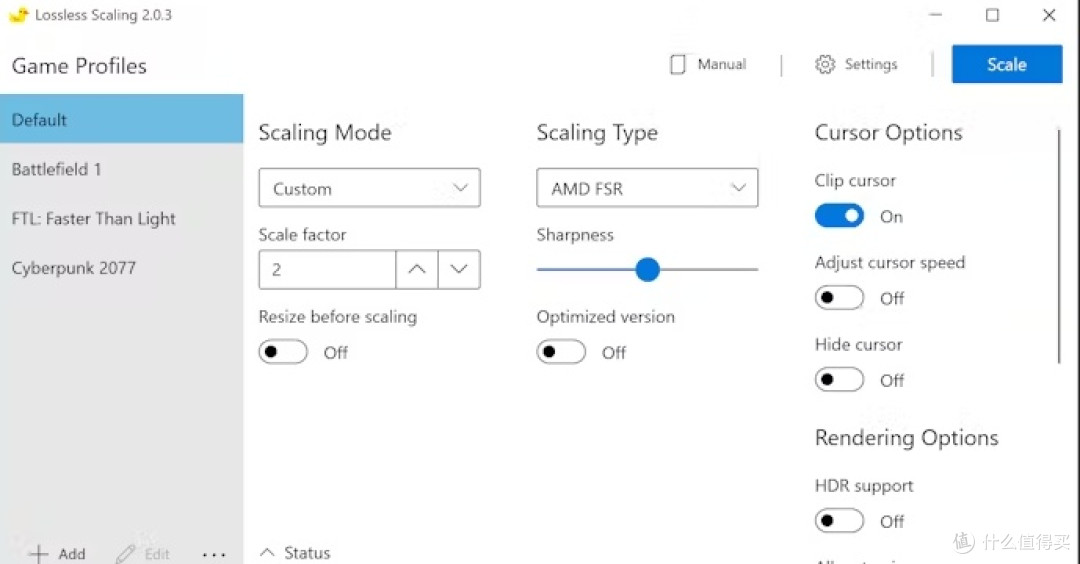Viewport: 1080px width, 564px height.
Task: Maximize the Lossless Scaling window
Action: pos(992,14)
